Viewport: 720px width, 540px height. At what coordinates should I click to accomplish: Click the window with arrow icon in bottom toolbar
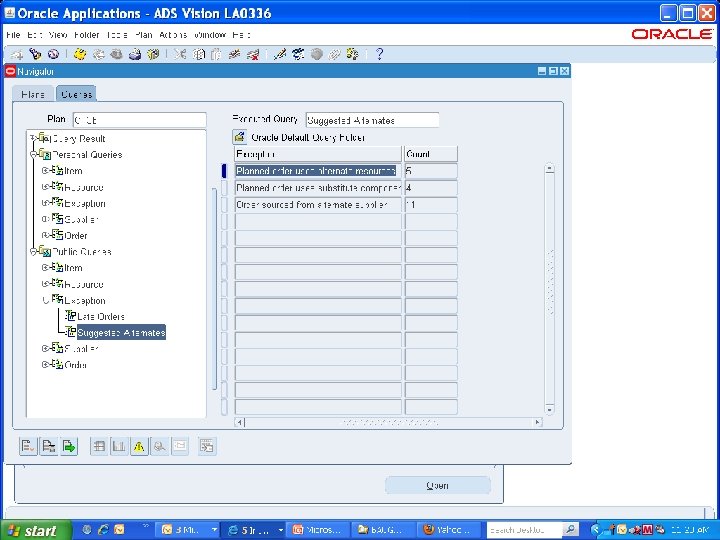coord(207,446)
